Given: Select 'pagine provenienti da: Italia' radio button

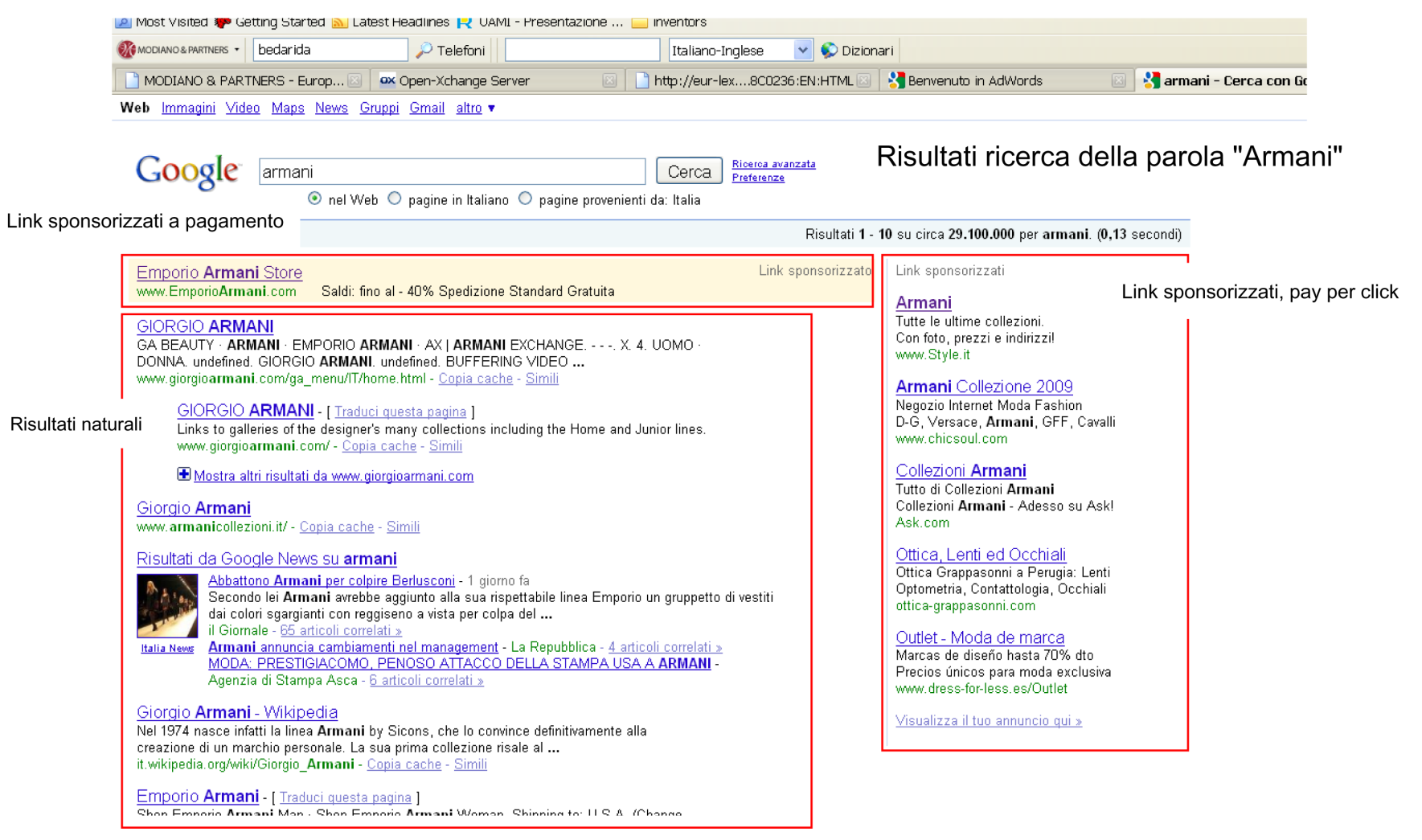Looking at the screenshot, I should click(525, 199).
